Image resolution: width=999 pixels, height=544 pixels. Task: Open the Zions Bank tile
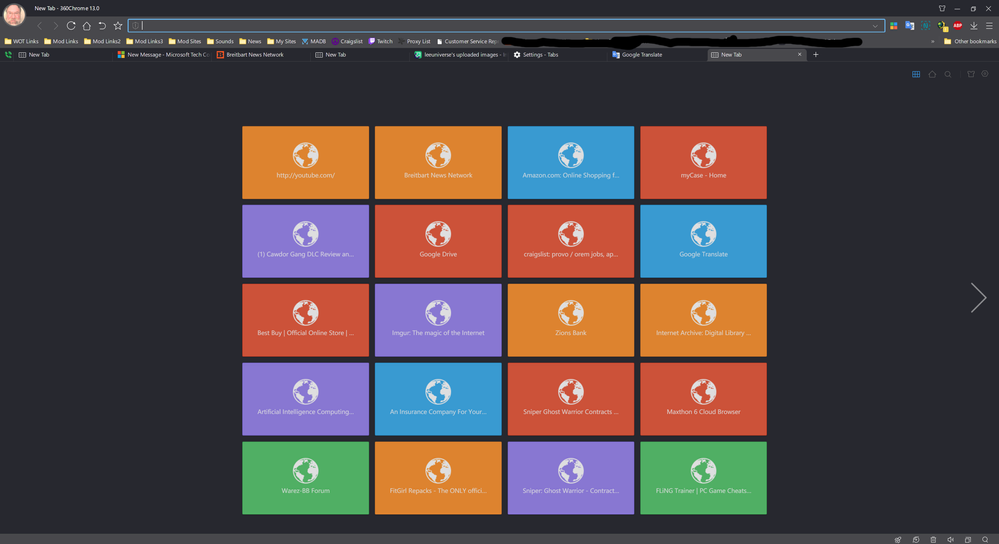click(571, 320)
